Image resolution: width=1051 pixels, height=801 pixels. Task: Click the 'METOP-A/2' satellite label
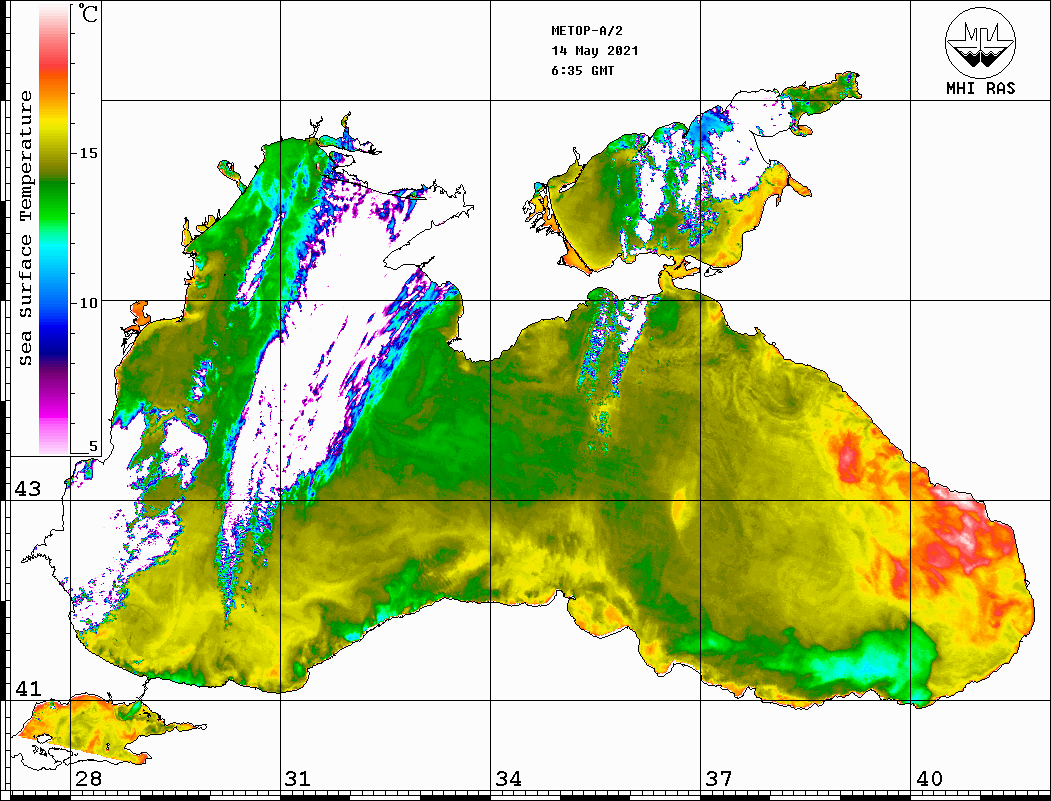pyautogui.click(x=587, y=31)
